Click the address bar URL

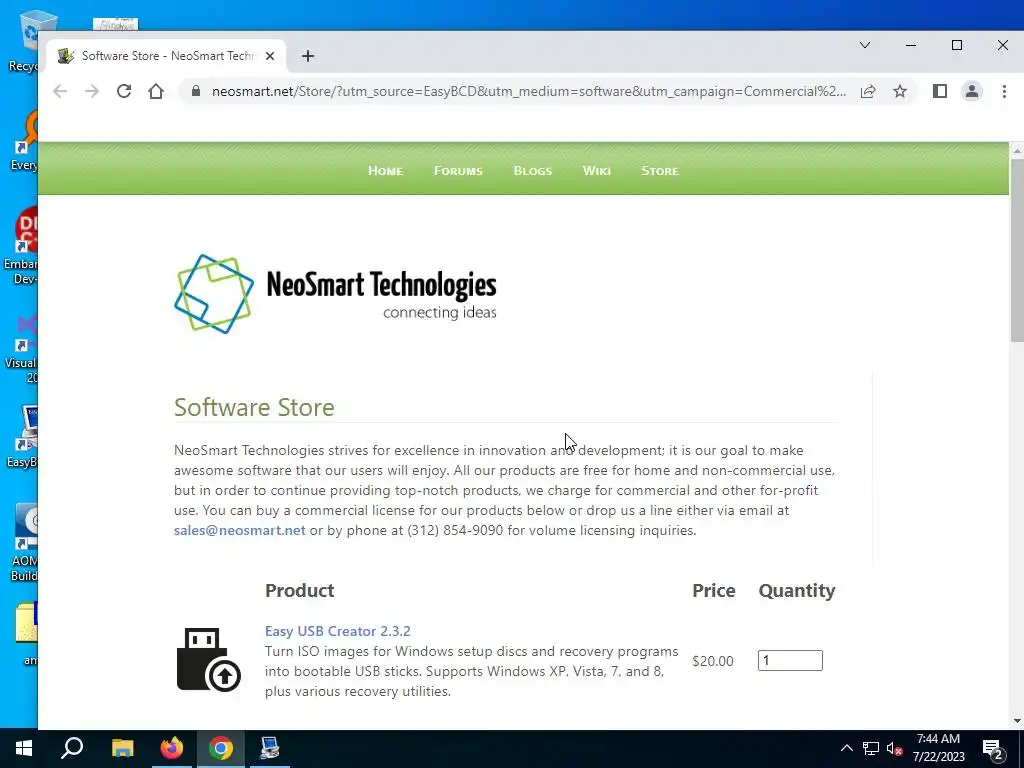(x=529, y=91)
